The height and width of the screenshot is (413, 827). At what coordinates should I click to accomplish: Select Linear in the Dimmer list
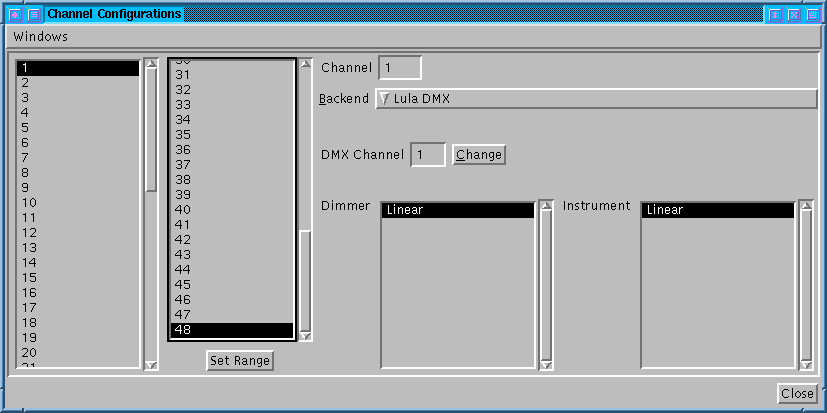click(458, 210)
